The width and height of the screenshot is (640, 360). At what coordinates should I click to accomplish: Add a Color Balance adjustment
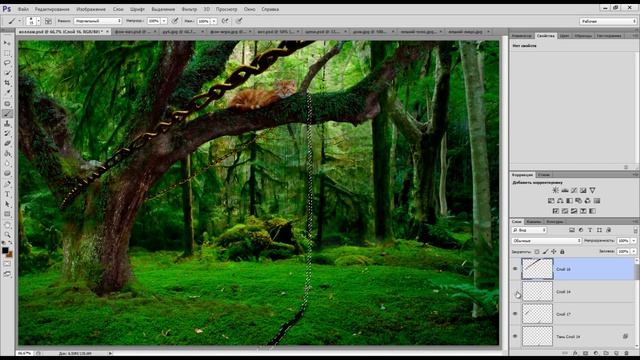pos(560,200)
